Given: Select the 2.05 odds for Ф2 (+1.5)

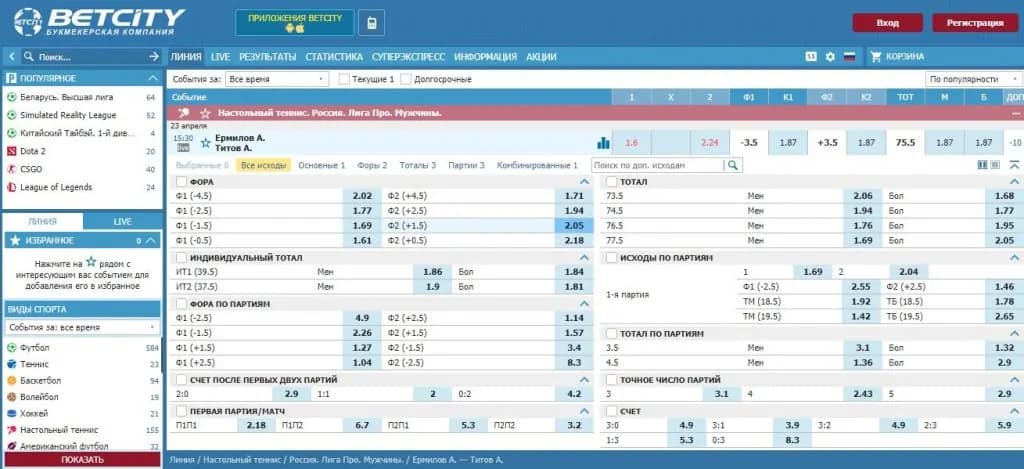Looking at the screenshot, I should [574, 226].
